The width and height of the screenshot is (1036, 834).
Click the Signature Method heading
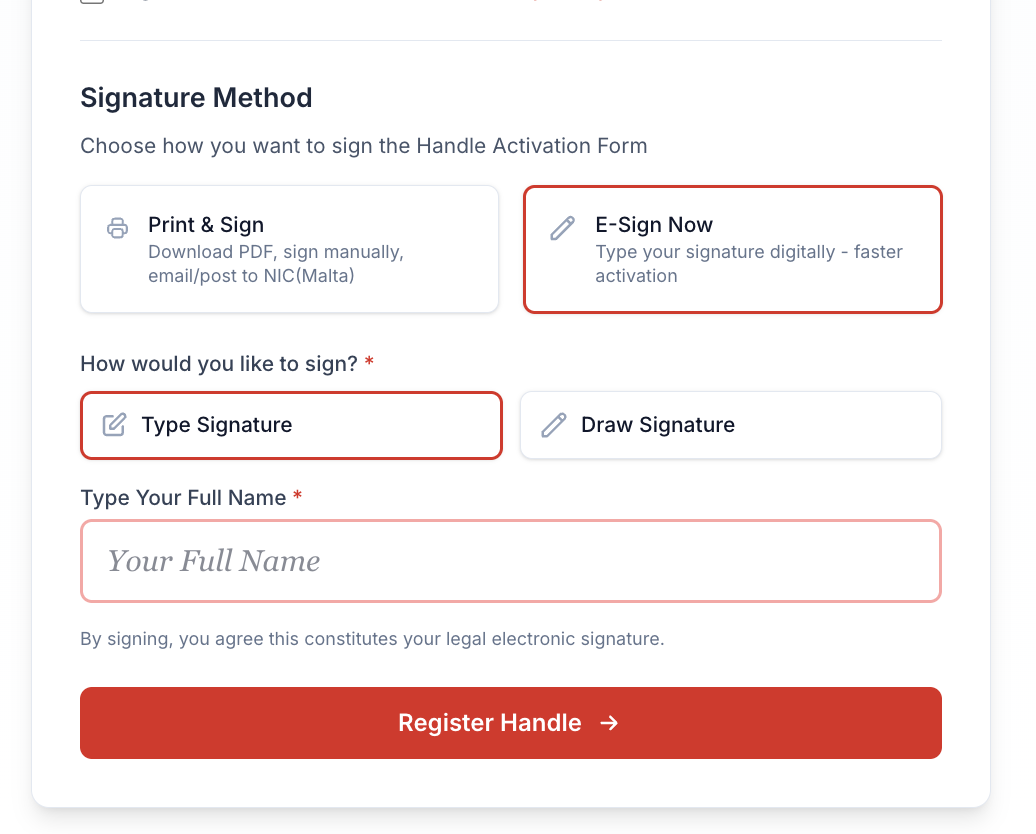[196, 97]
